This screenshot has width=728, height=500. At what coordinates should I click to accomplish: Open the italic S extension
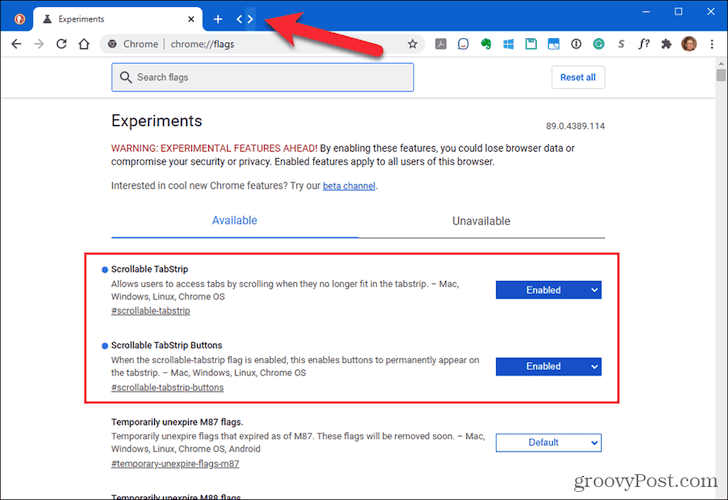pos(621,44)
